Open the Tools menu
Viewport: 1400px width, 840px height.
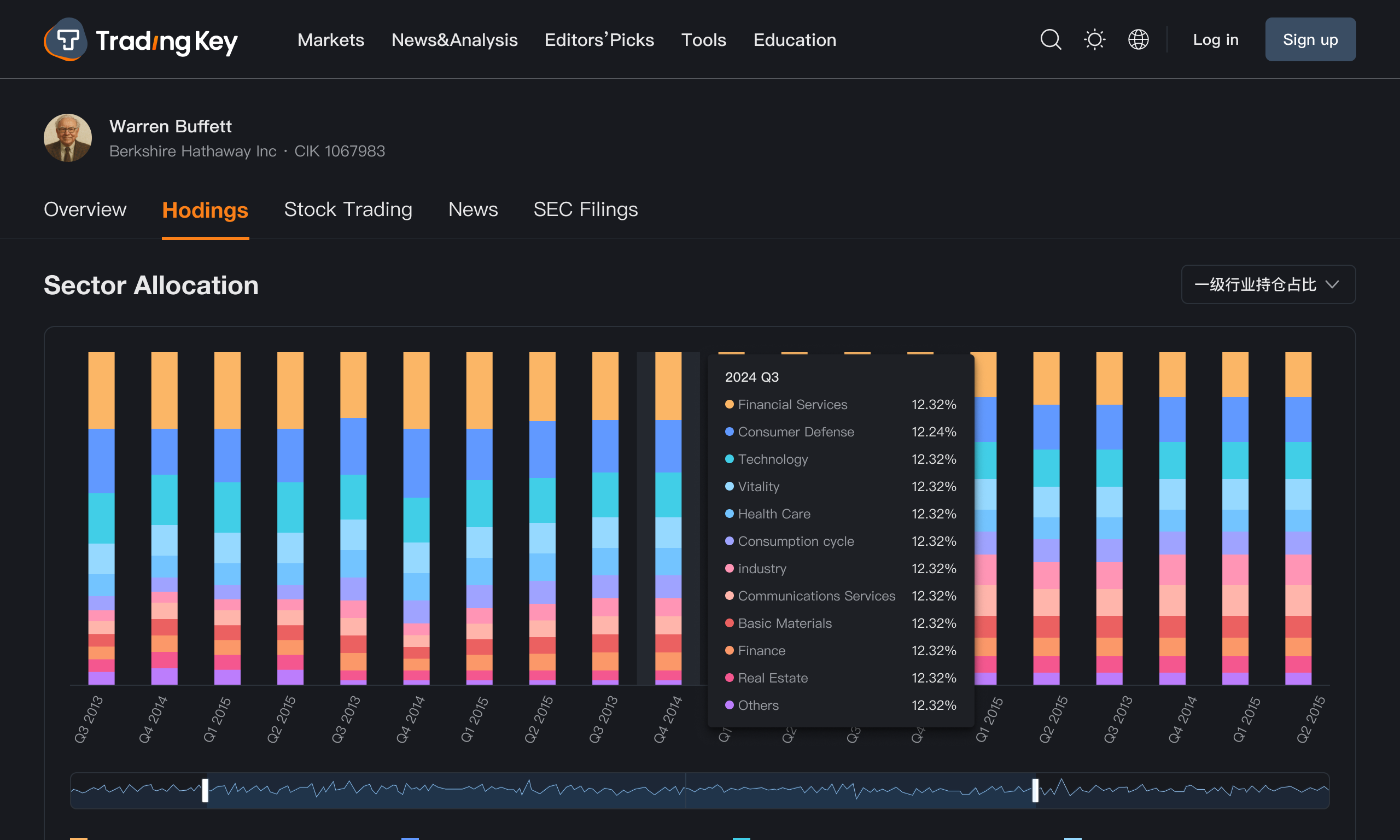pyautogui.click(x=703, y=39)
